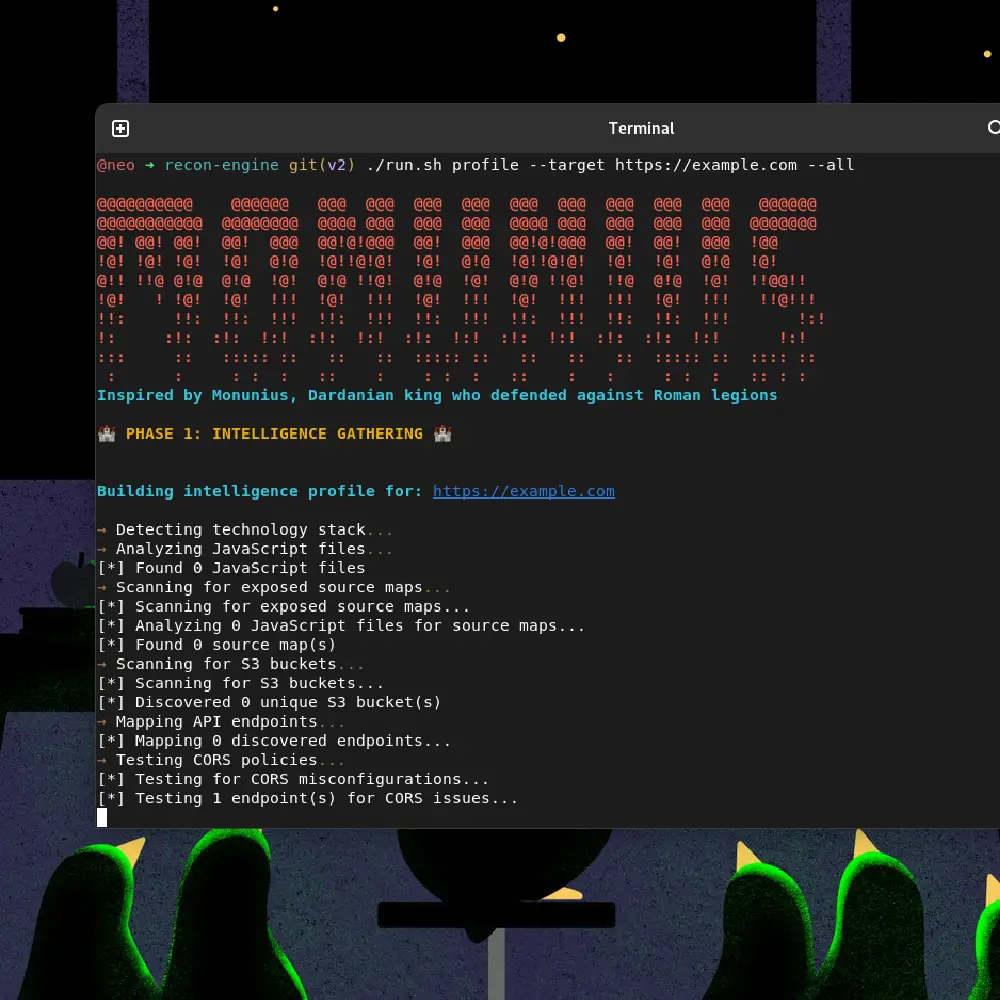This screenshot has height=1000, width=1000.
Task: Click the castle emoji after INTELLIGENCE GATHERING
Action: (x=443, y=434)
